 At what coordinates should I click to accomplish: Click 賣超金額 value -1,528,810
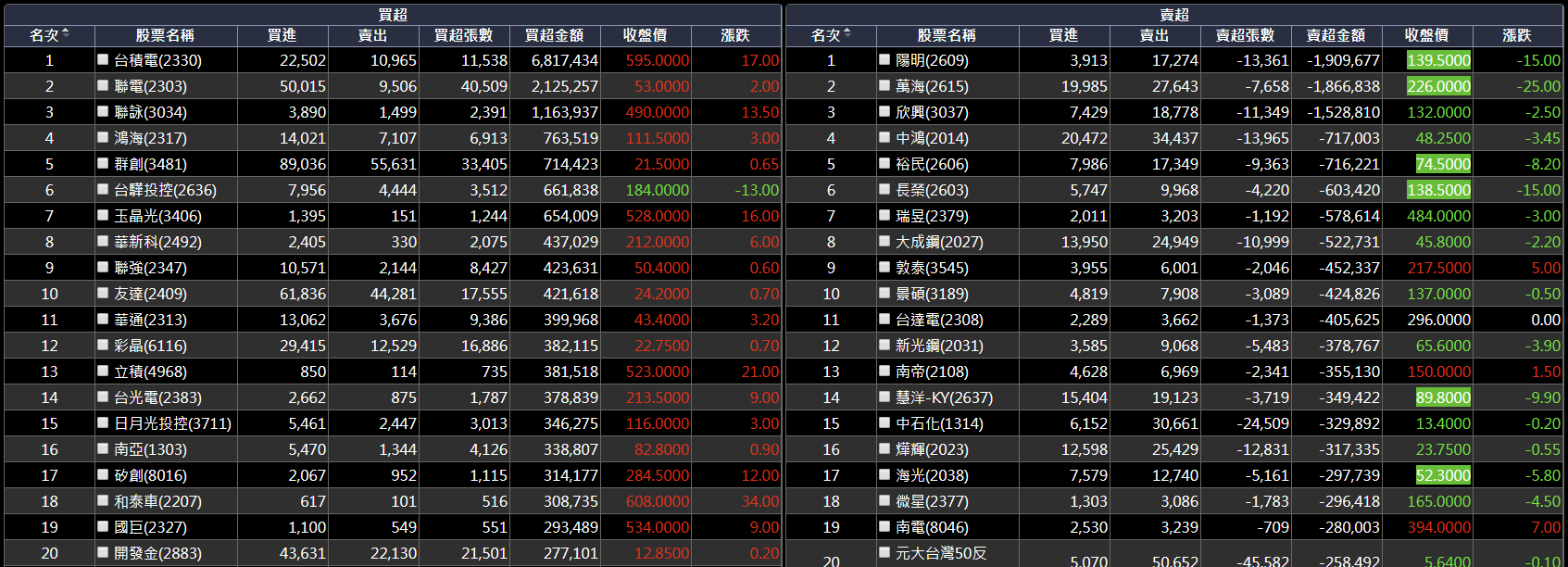[x=1343, y=112]
